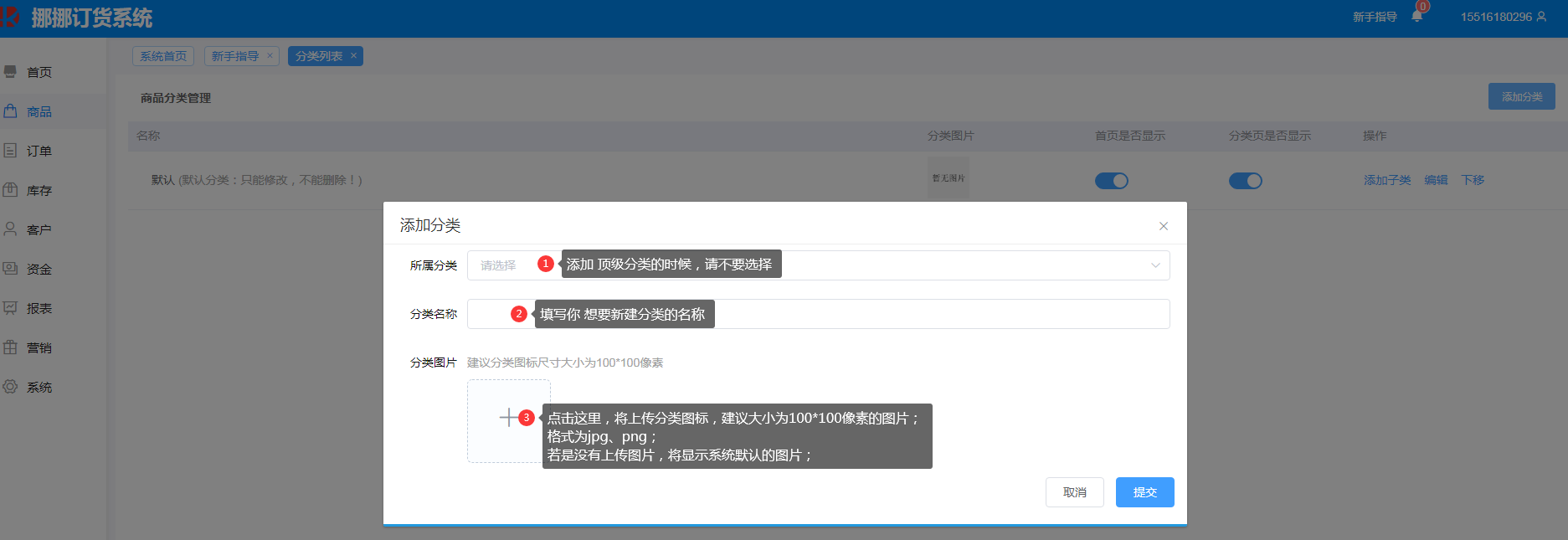Image resolution: width=1568 pixels, height=540 pixels.
Task: Open the 订单 orders sidebar icon
Action: coord(11,151)
